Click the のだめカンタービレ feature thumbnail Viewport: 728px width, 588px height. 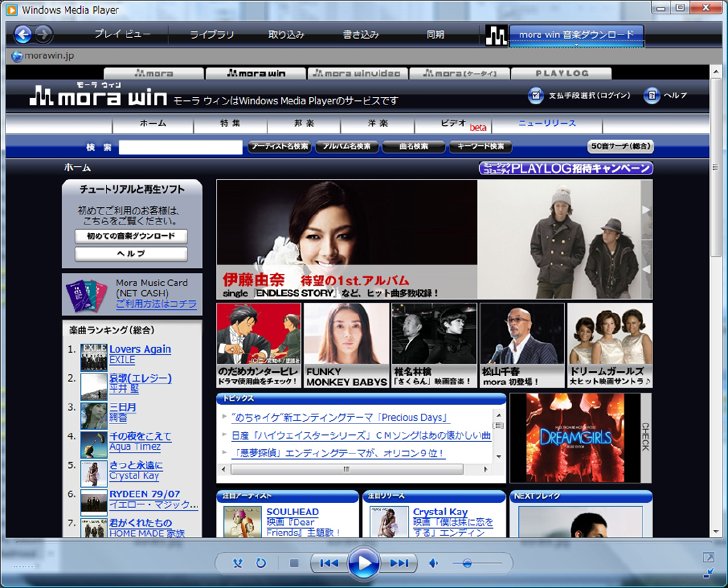click(259, 345)
